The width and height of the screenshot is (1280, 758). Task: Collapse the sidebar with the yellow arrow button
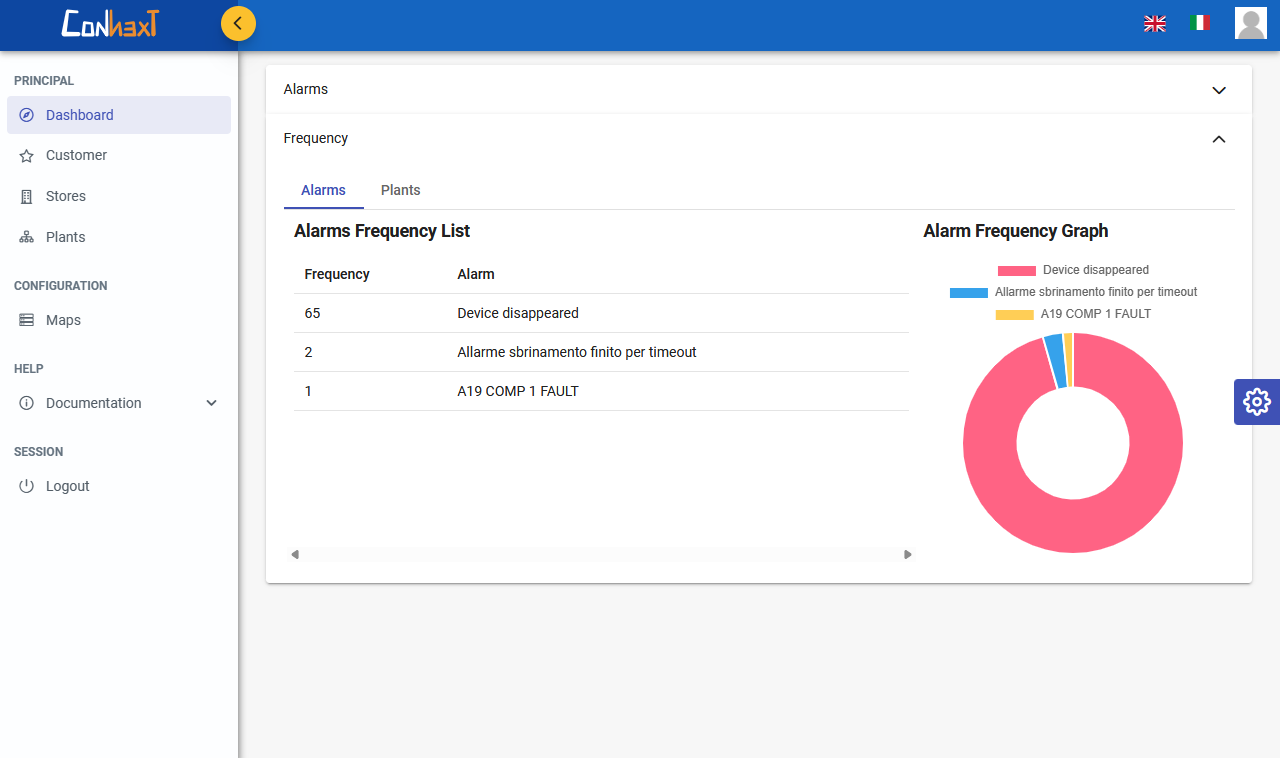238,23
